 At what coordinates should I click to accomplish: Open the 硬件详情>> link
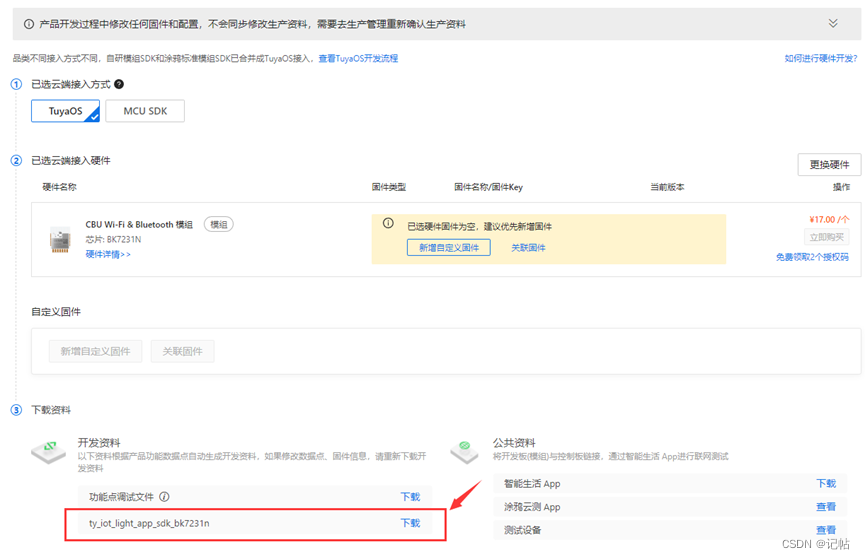point(108,254)
